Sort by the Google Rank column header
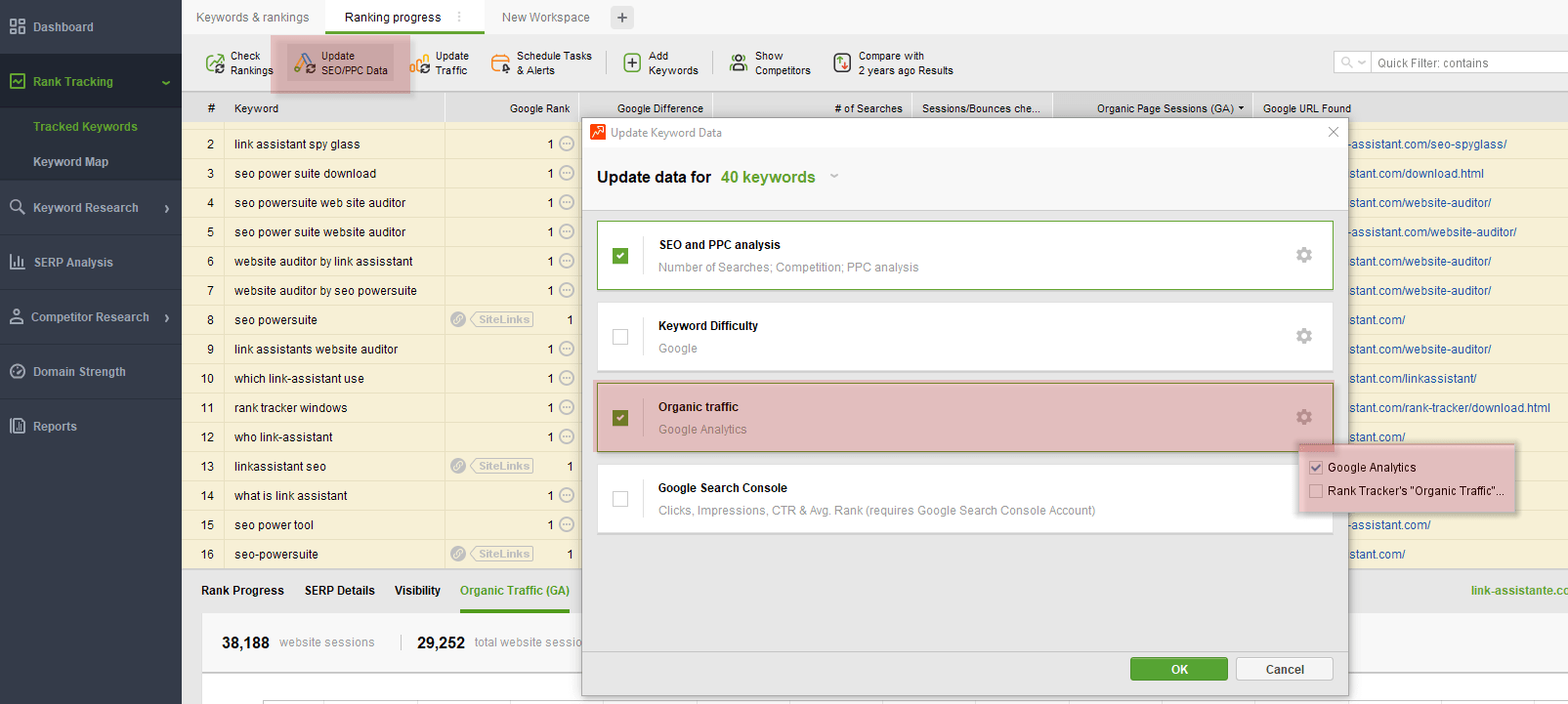1568x704 pixels. pos(539,108)
